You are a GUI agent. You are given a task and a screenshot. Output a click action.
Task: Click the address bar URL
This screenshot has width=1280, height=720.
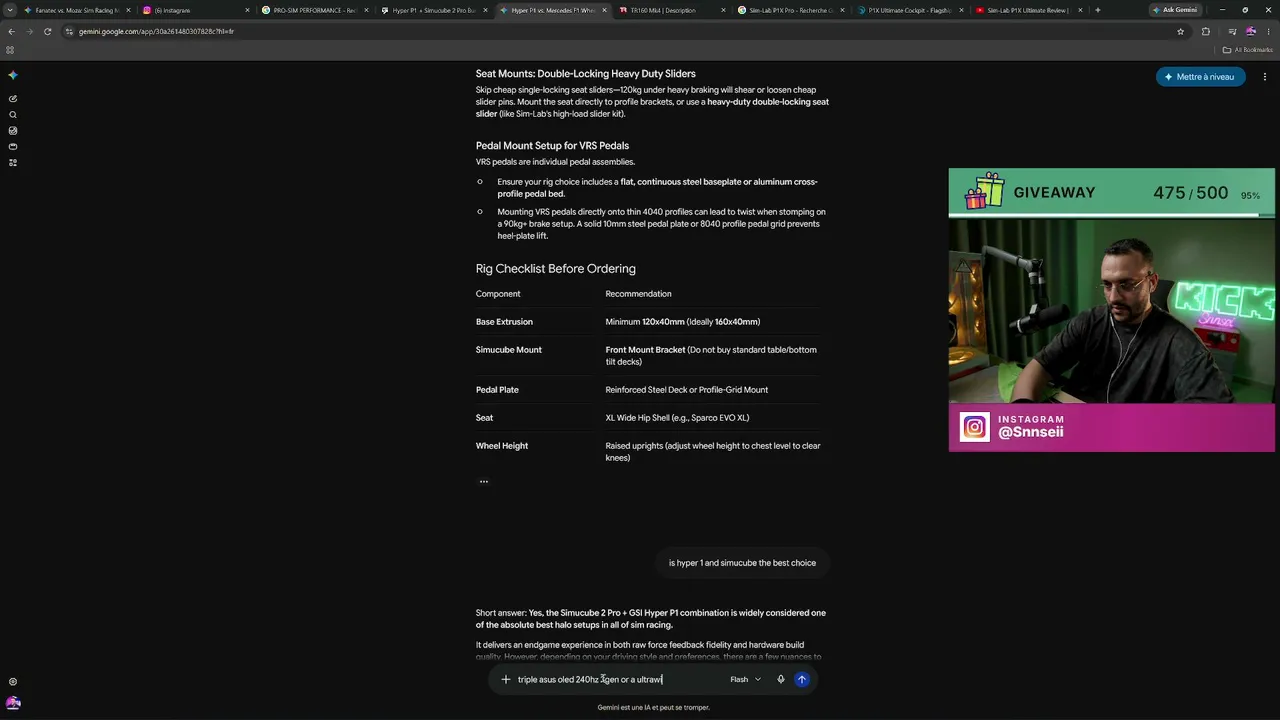156,31
